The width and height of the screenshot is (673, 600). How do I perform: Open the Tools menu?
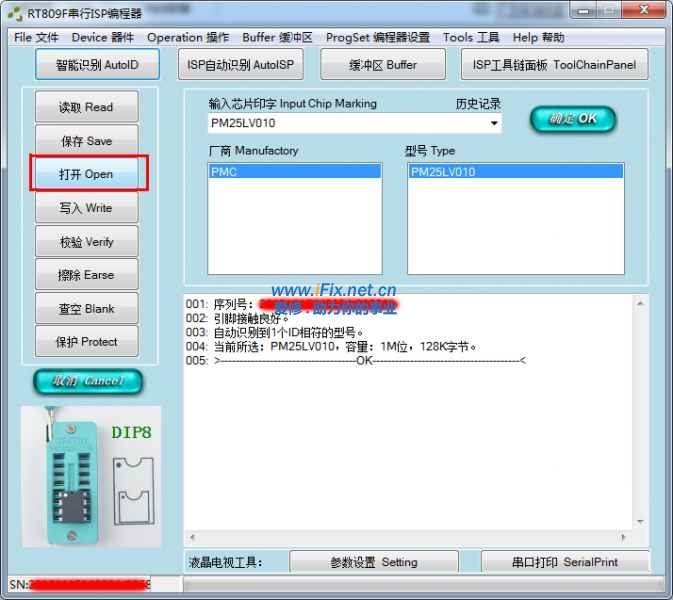tap(471, 38)
